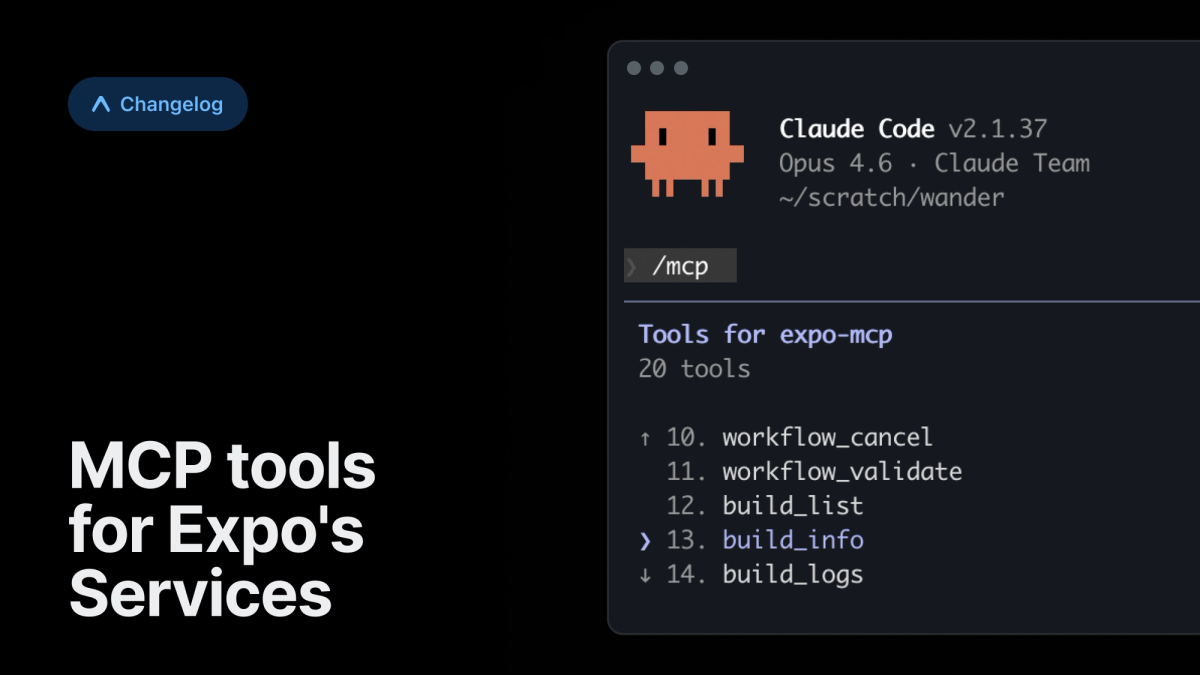Click the Tools for expo-mcp header
The height and width of the screenshot is (675, 1200).
[765, 334]
